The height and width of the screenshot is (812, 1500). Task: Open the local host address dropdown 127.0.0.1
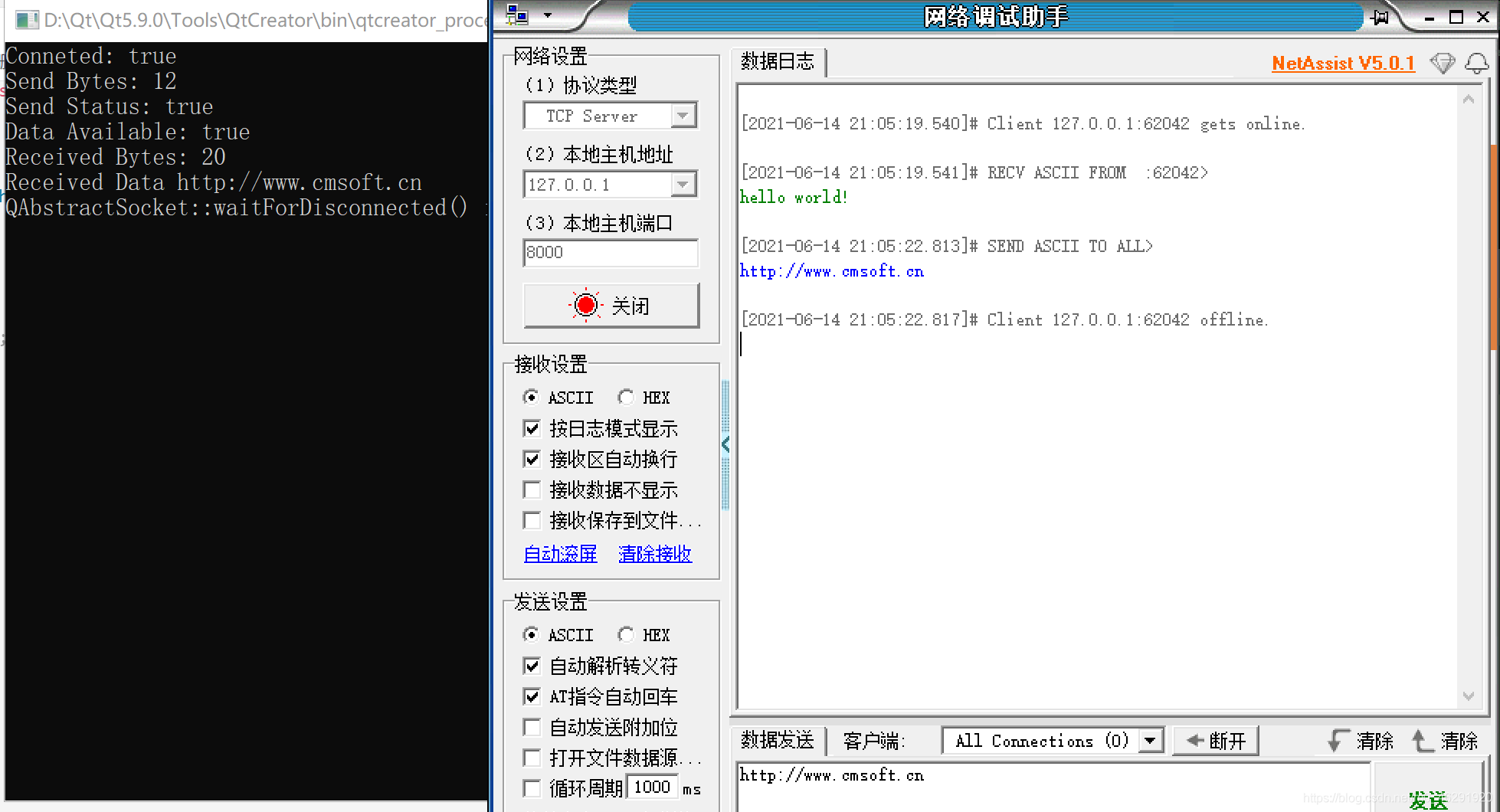click(683, 185)
